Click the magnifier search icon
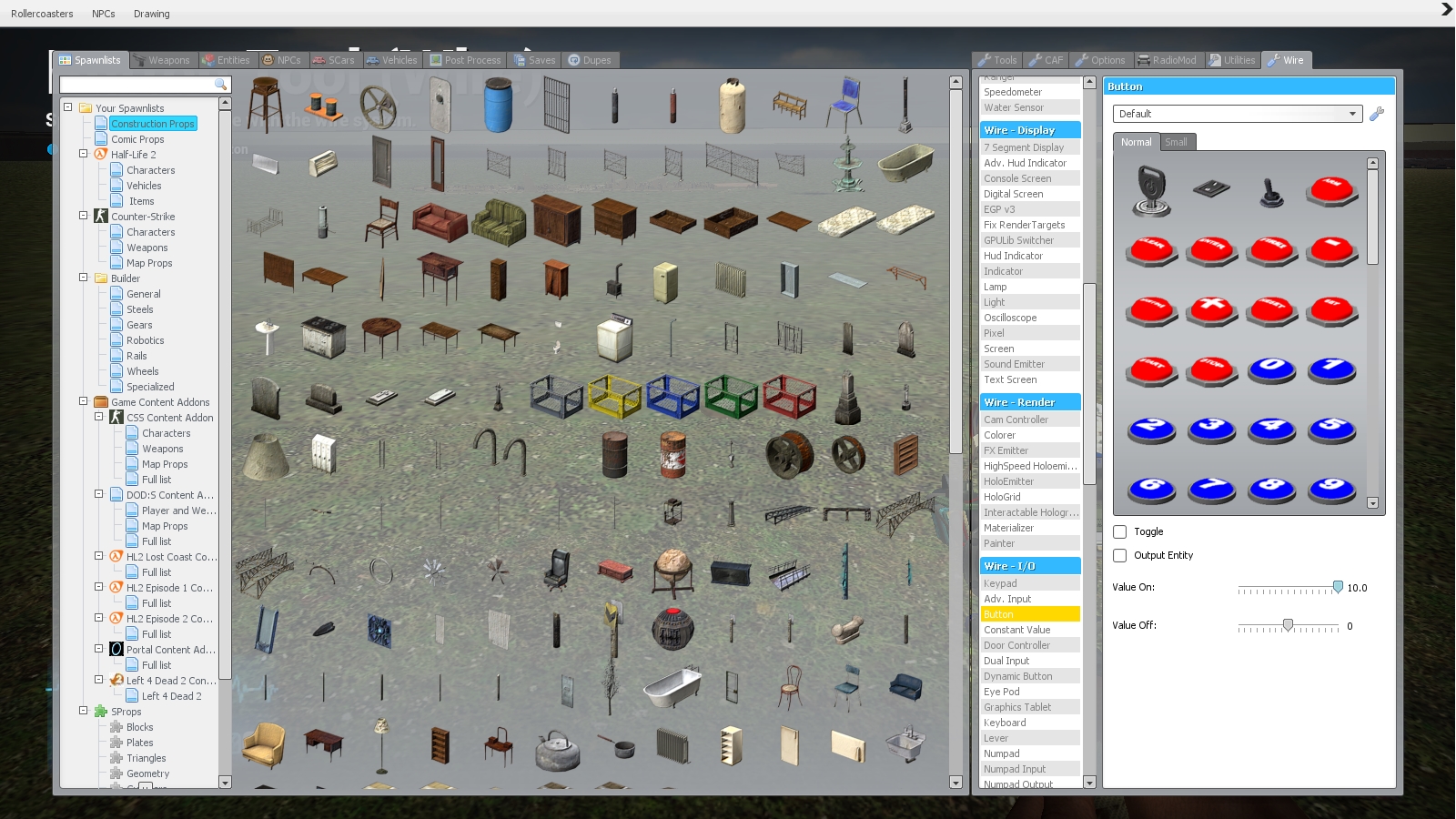 point(220,84)
